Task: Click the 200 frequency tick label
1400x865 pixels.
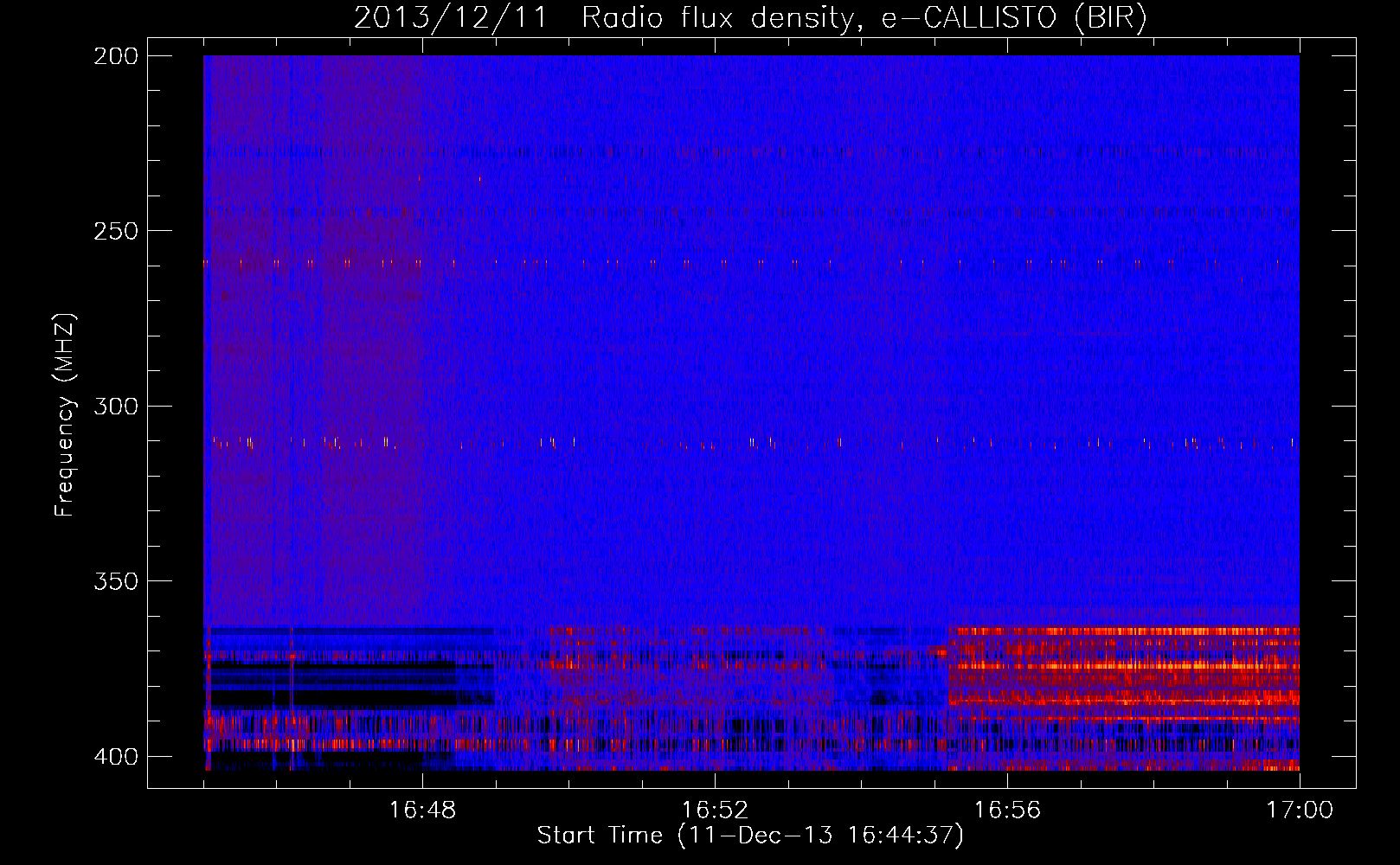Action: [115, 56]
